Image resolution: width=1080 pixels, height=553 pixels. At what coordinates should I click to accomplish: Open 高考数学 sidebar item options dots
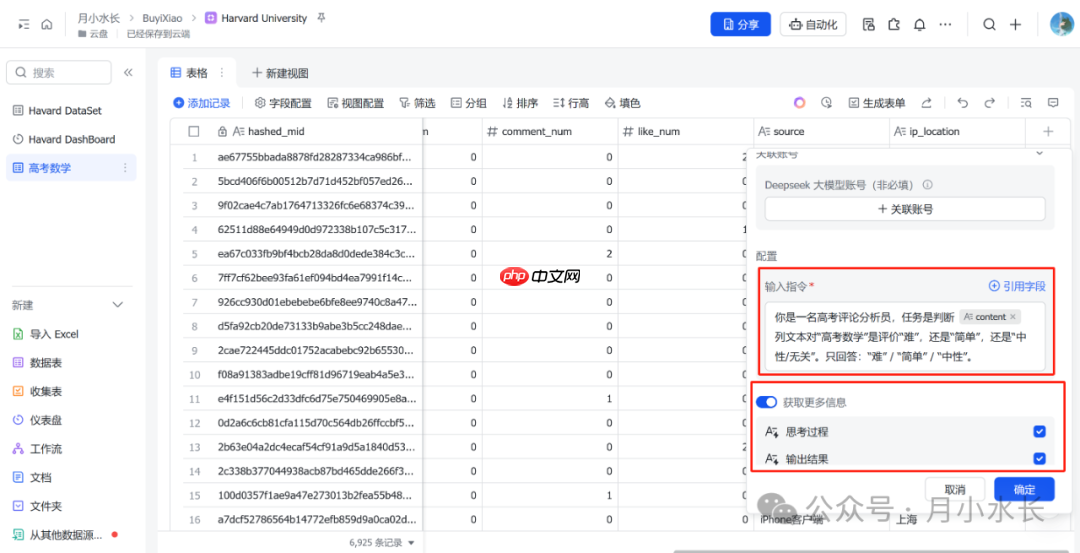tap(125, 167)
